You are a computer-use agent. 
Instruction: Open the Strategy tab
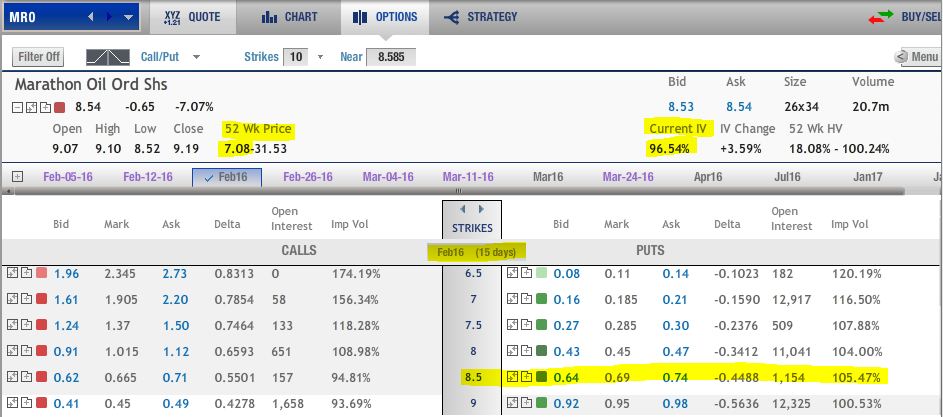[481, 17]
